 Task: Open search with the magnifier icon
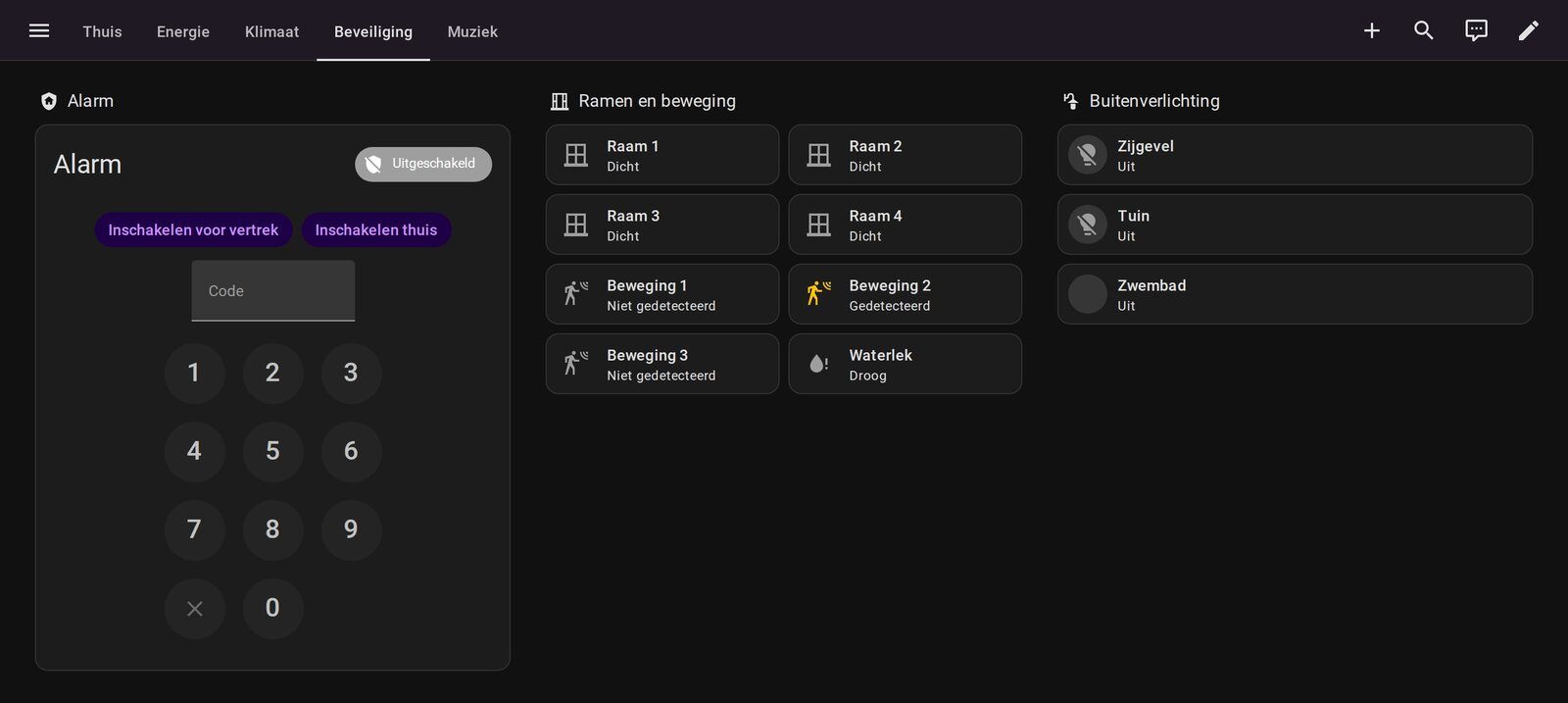[1424, 30]
